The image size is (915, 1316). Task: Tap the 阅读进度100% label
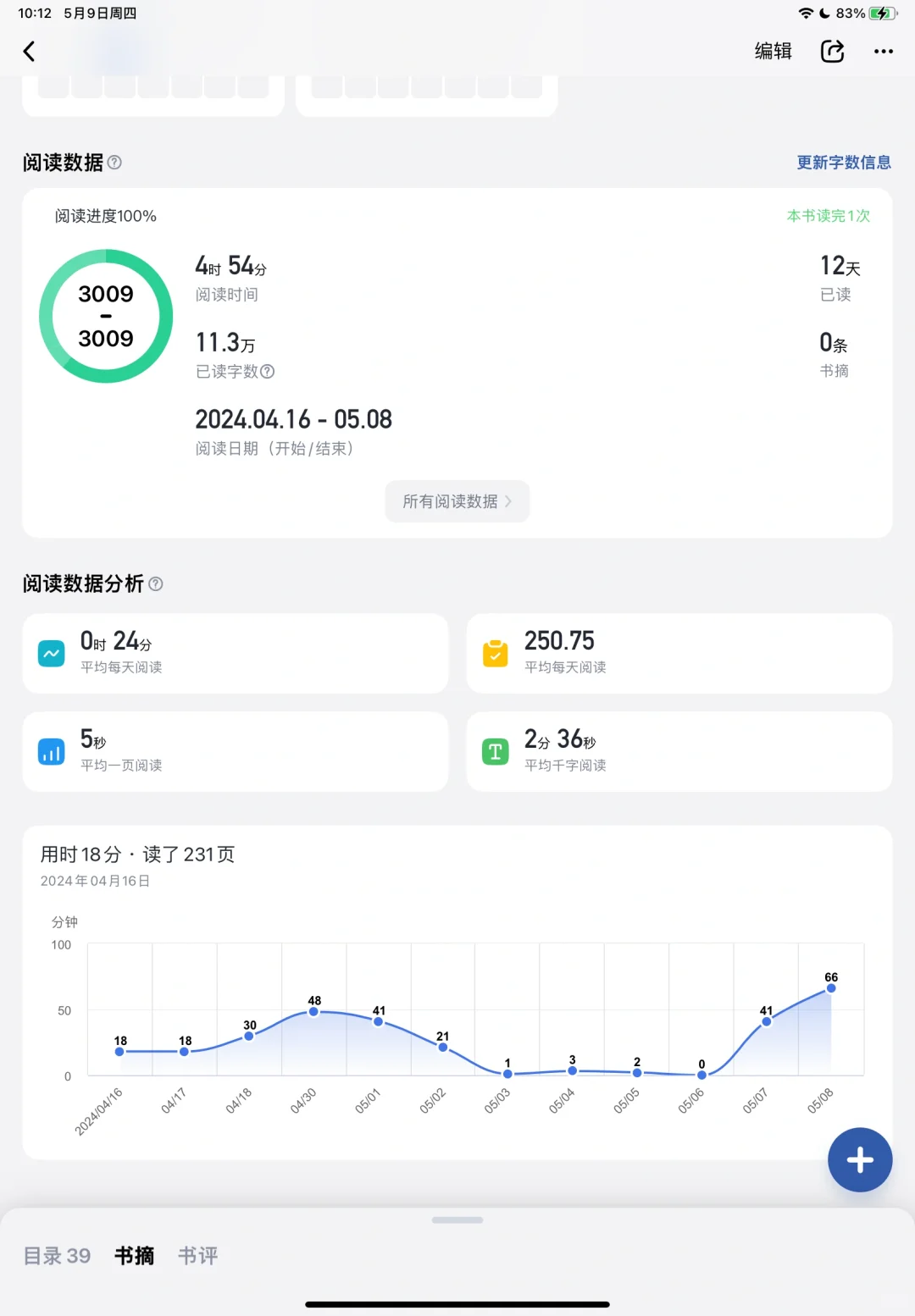click(106, 216)
